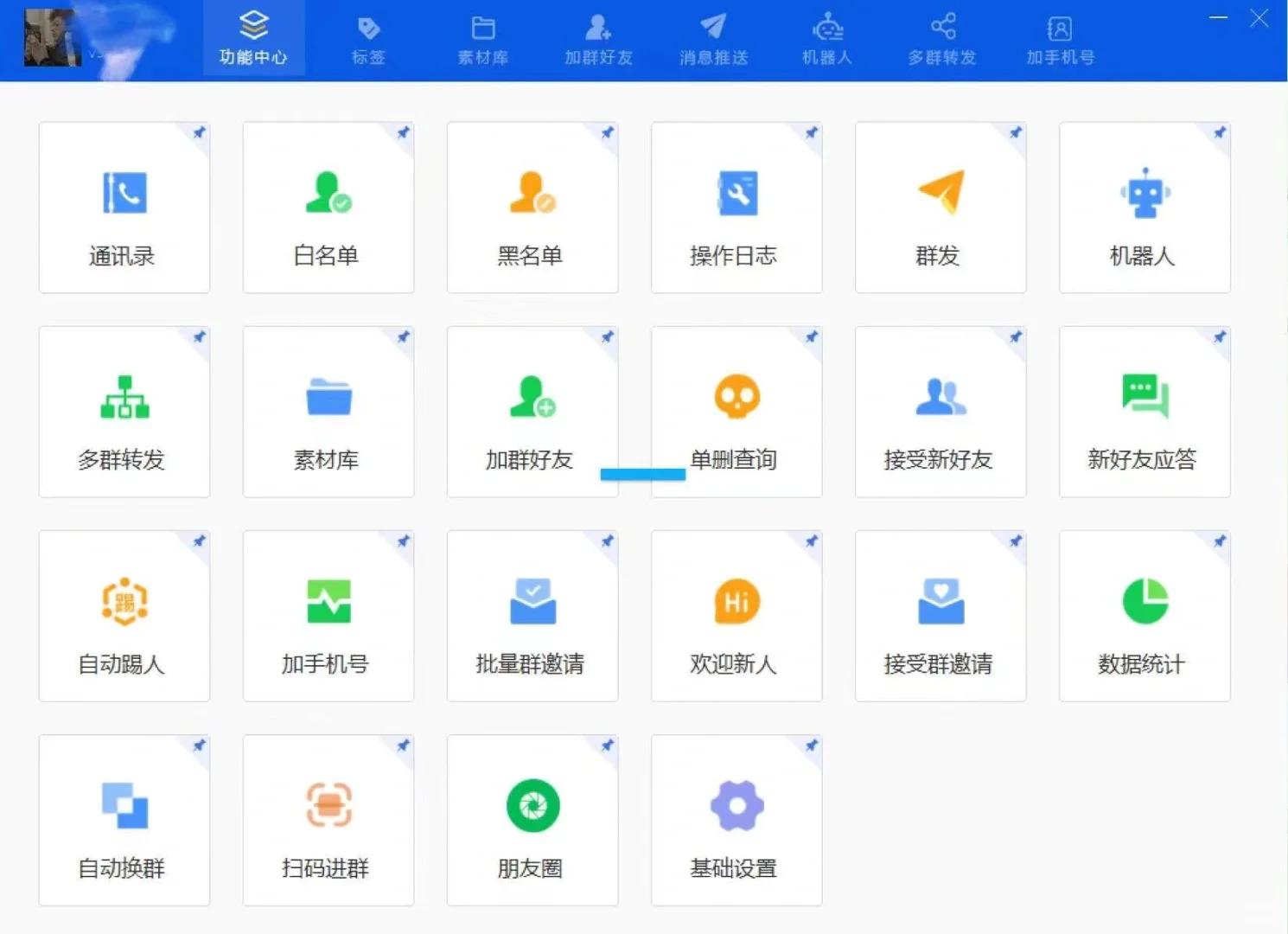1288x934 pixels.
Task: Click the user avatar thumbnail
Action: [x=52, y=38]
